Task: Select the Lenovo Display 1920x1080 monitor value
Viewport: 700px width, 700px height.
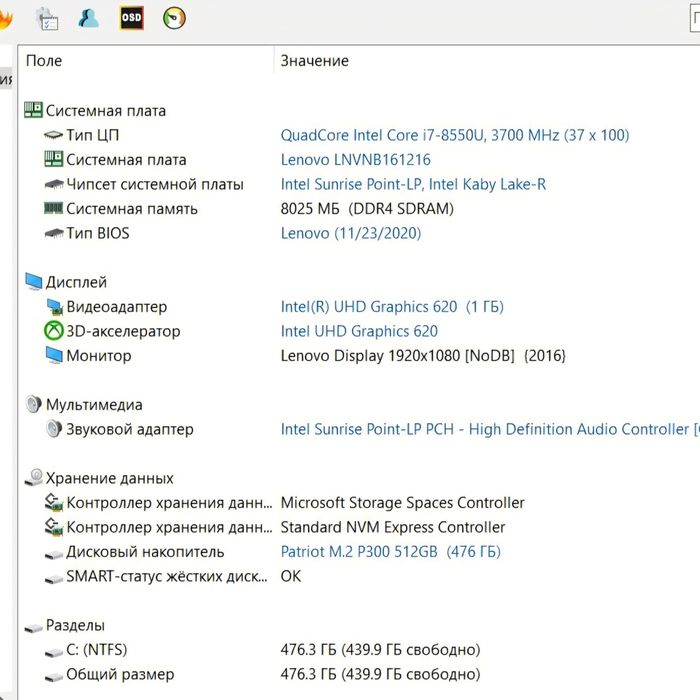Action: coord(423,356)
